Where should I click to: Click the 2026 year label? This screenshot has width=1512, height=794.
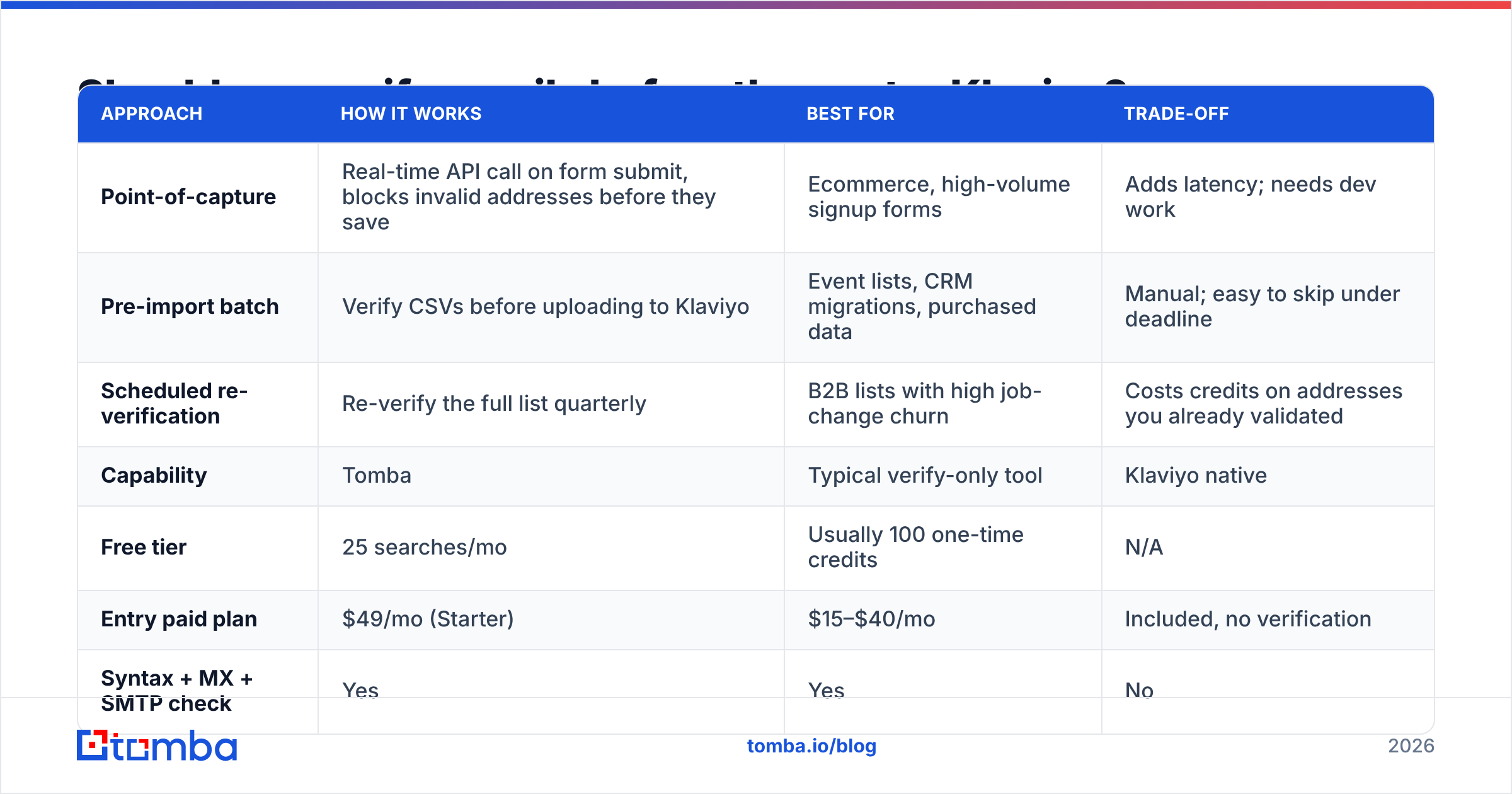pyautogui.click(x=1411, y=746)
